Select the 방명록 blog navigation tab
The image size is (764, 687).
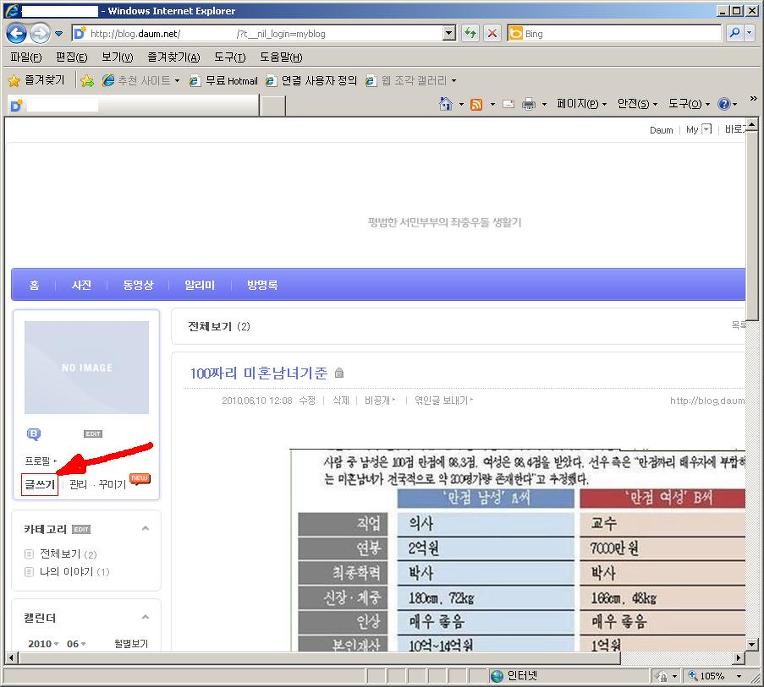[x=262, y=285]
